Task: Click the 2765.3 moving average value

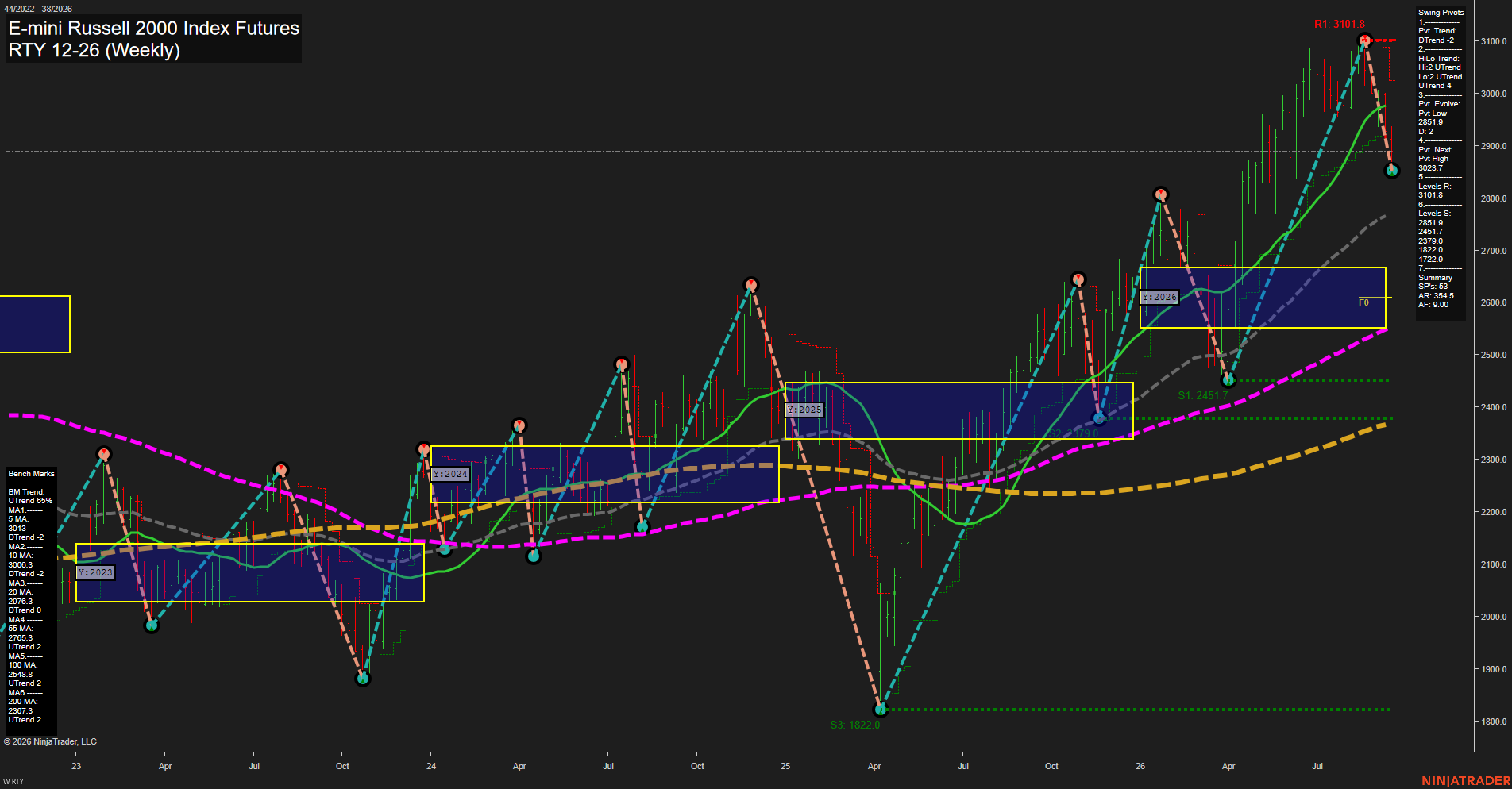Action: click(20, 638)
